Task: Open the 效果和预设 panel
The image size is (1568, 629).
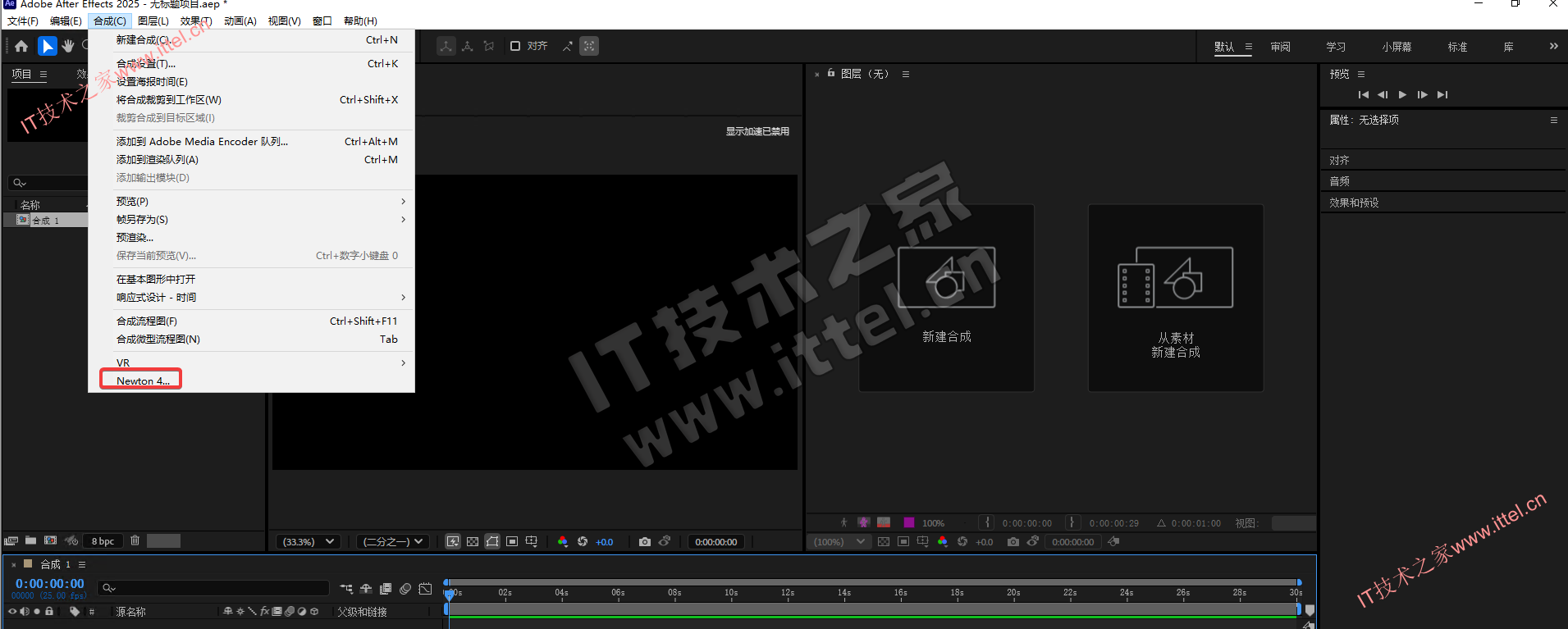Action: [1354, 203]
